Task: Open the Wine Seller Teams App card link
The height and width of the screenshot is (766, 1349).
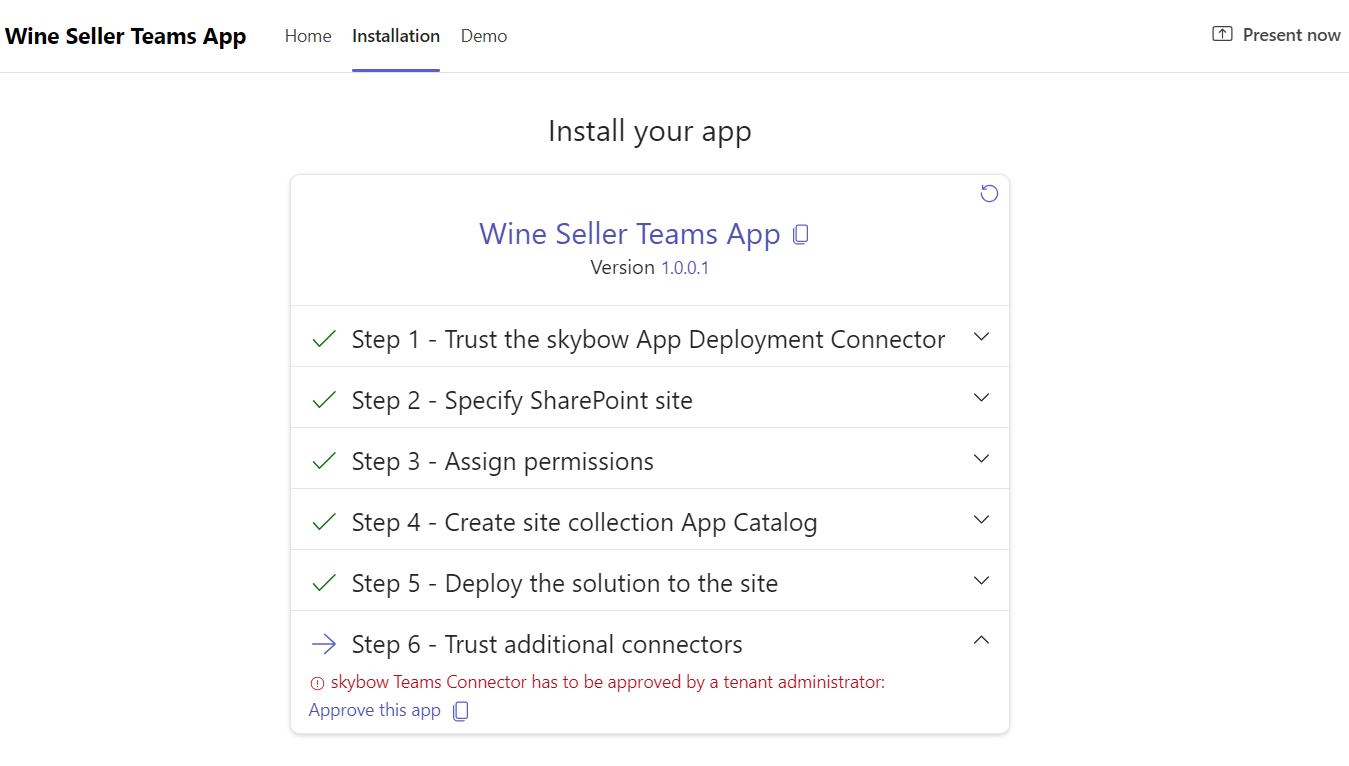Action: [x=629, y=234]
